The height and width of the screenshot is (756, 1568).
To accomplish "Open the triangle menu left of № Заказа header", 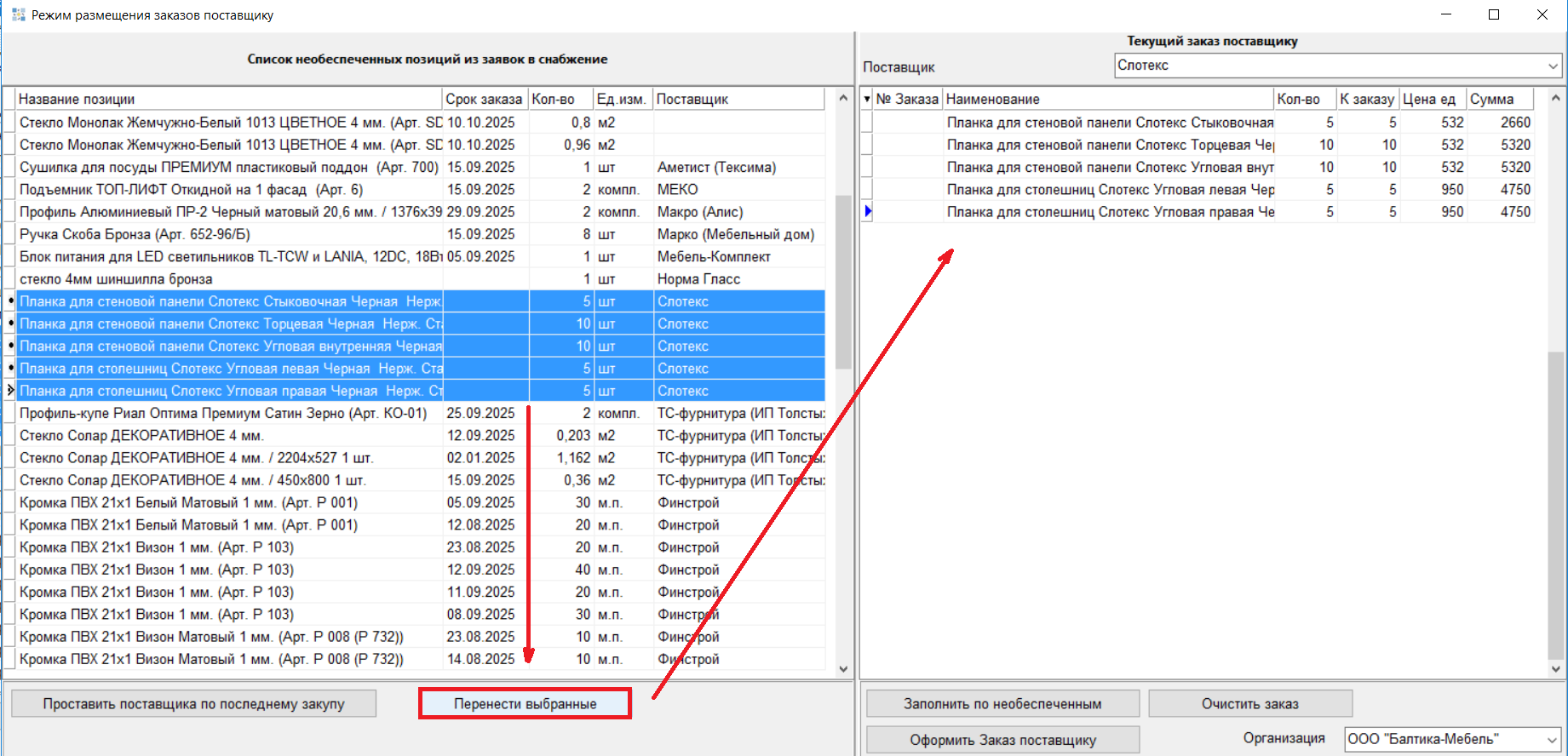I will click(867, 100).
